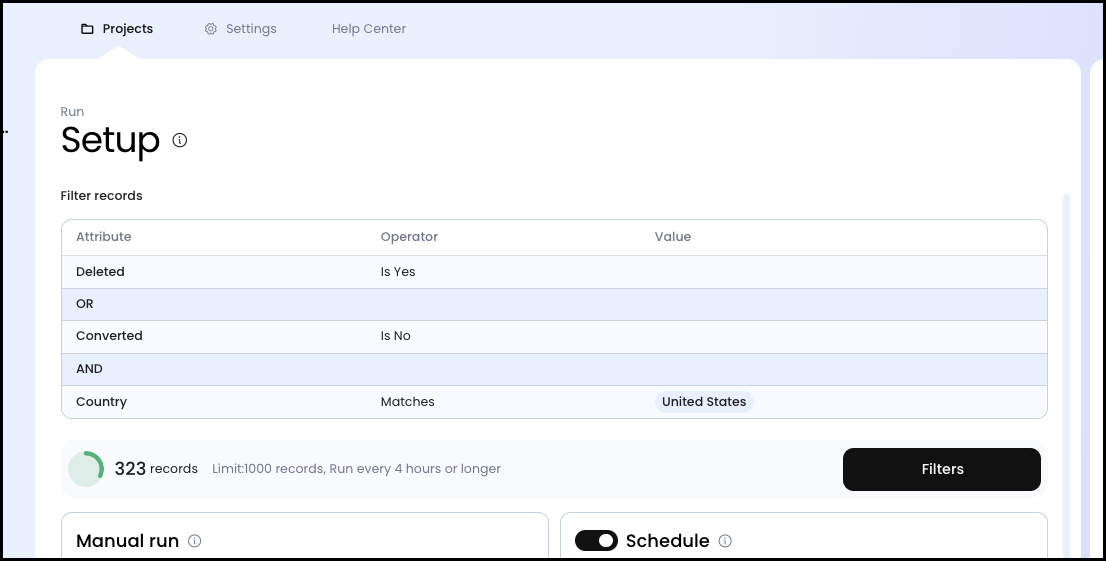Click the Operator column header
The height and width of the screenshot is (561, 1106).
[x=409, y=237]
